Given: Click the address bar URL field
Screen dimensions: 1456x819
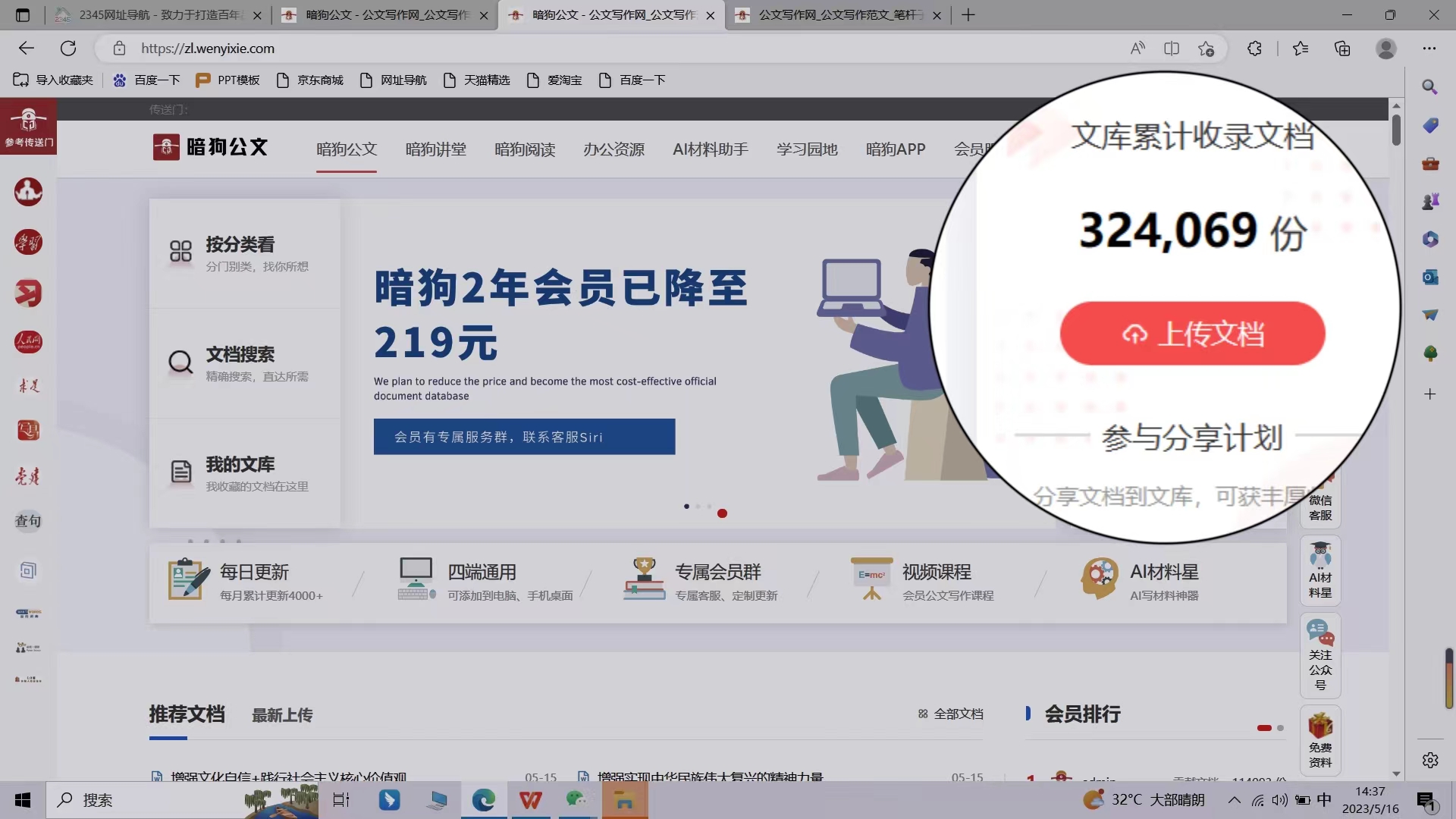Looking at the screenshot, I should click(x=622, y=49).
